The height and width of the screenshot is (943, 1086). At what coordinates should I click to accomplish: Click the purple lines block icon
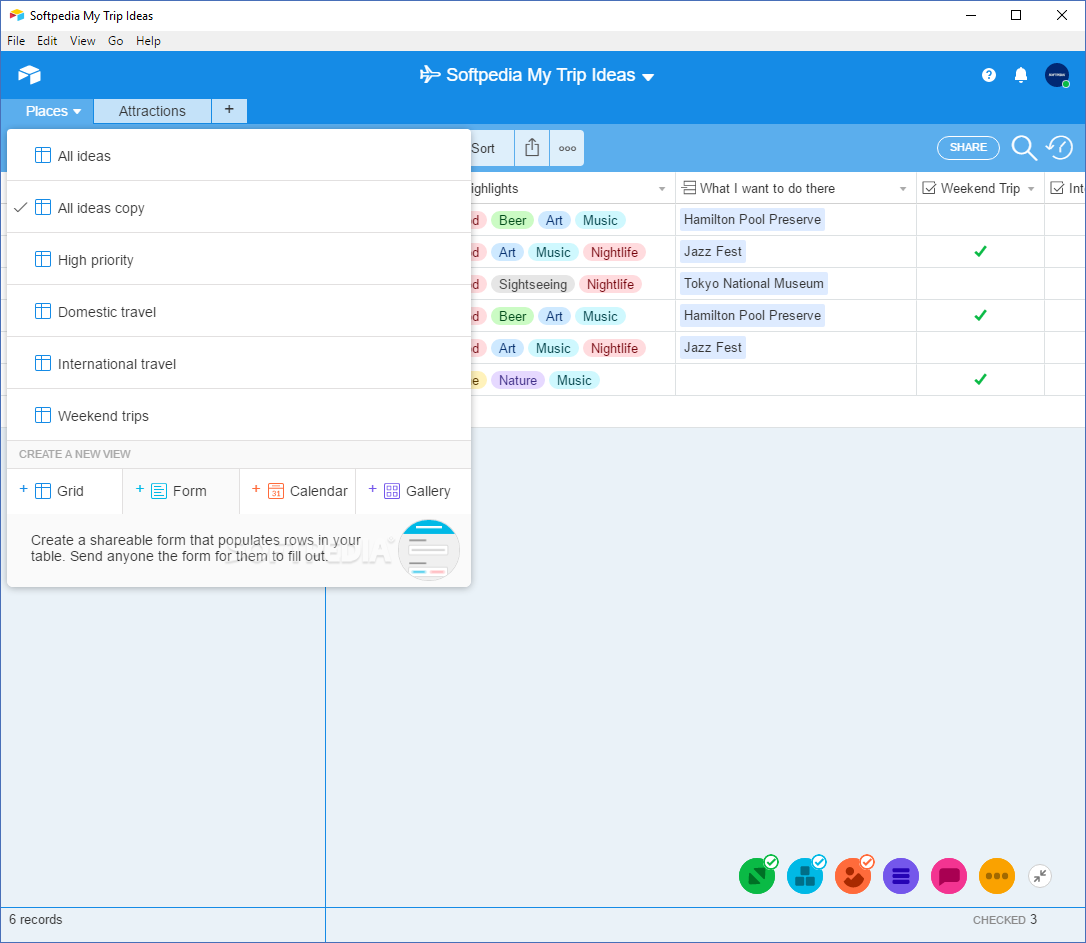(x=900, y=876)
